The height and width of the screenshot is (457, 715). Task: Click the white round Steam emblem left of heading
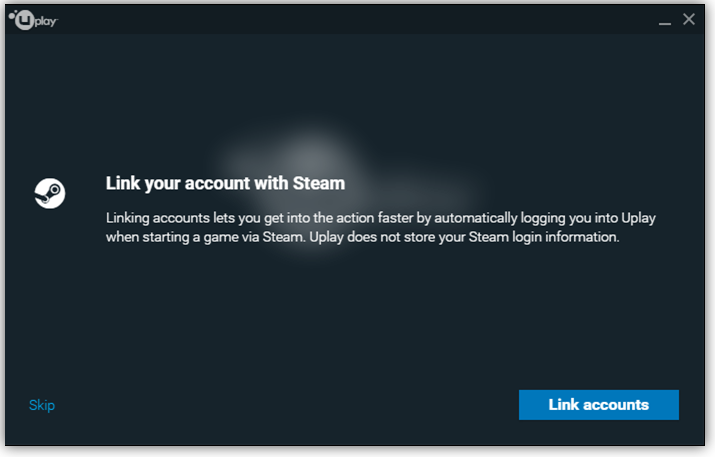(50, 193)
